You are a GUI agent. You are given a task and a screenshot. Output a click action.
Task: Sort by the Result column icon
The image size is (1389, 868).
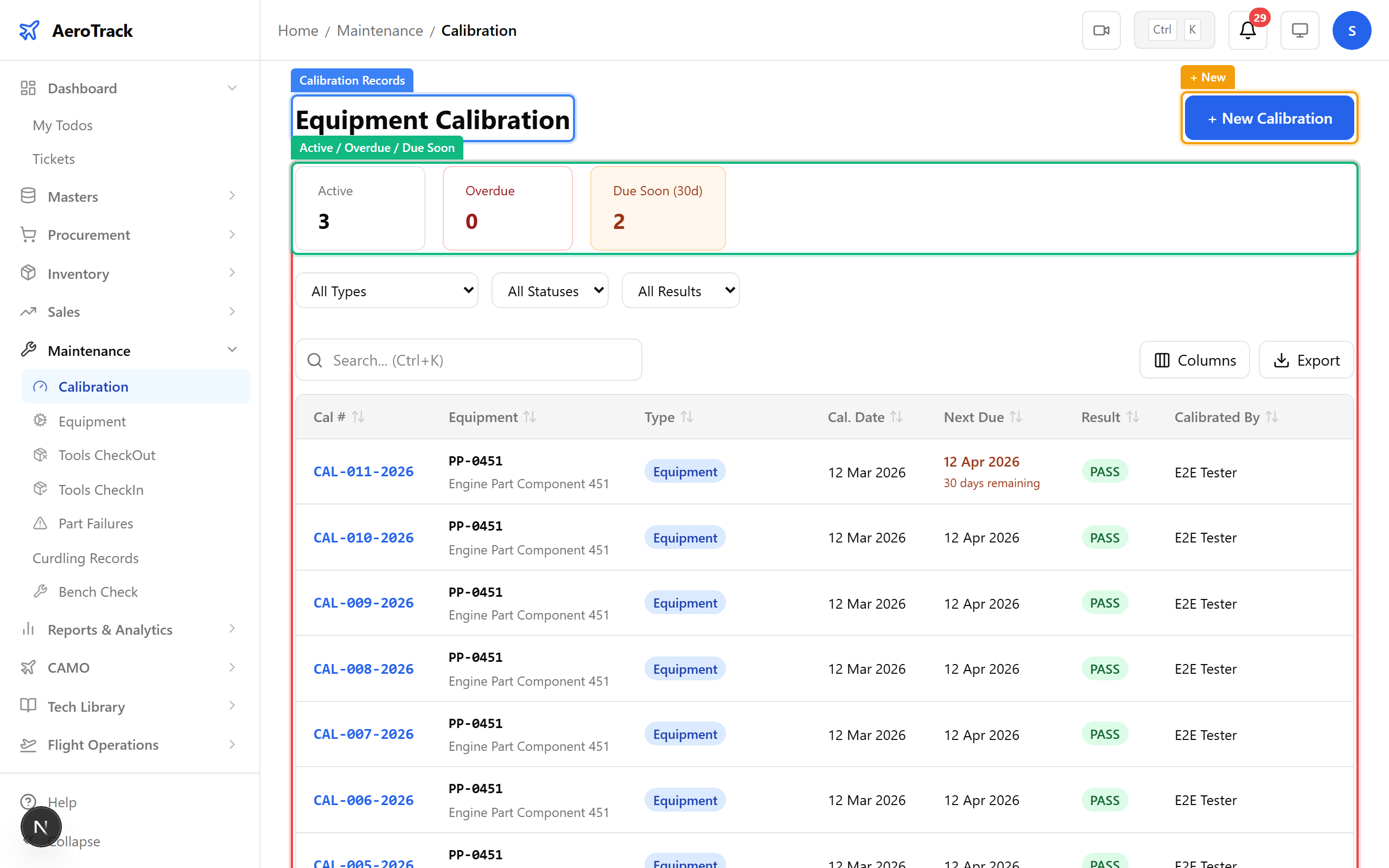click(x=1132, y=417)
